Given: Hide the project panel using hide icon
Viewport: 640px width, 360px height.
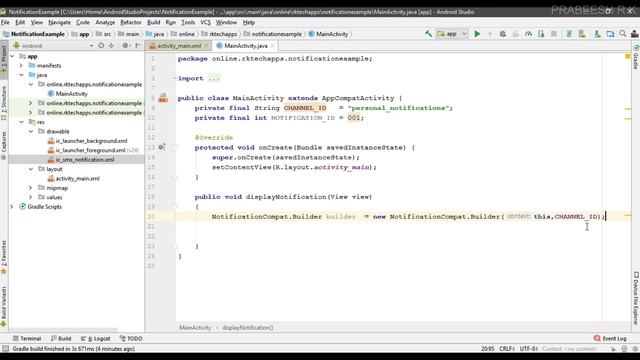Looking at the screenshot, I should click(x=138, y=46).
